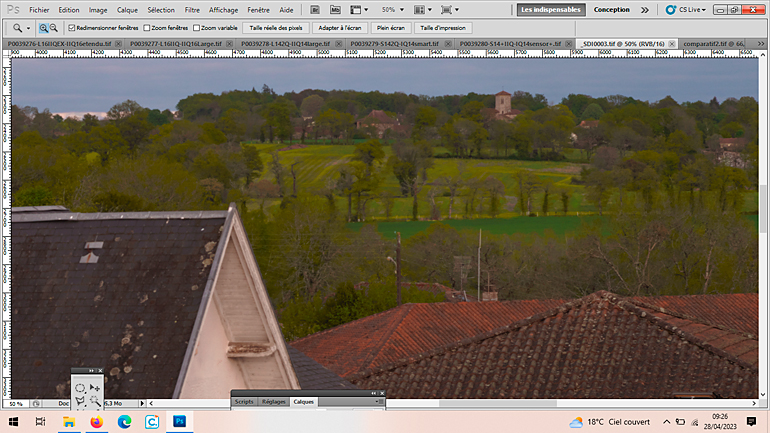Close the P0039276-L16IIQEX-IIQ16etendu.tif tab
Screen dimensions: 770x433
(x=118, y=44)
